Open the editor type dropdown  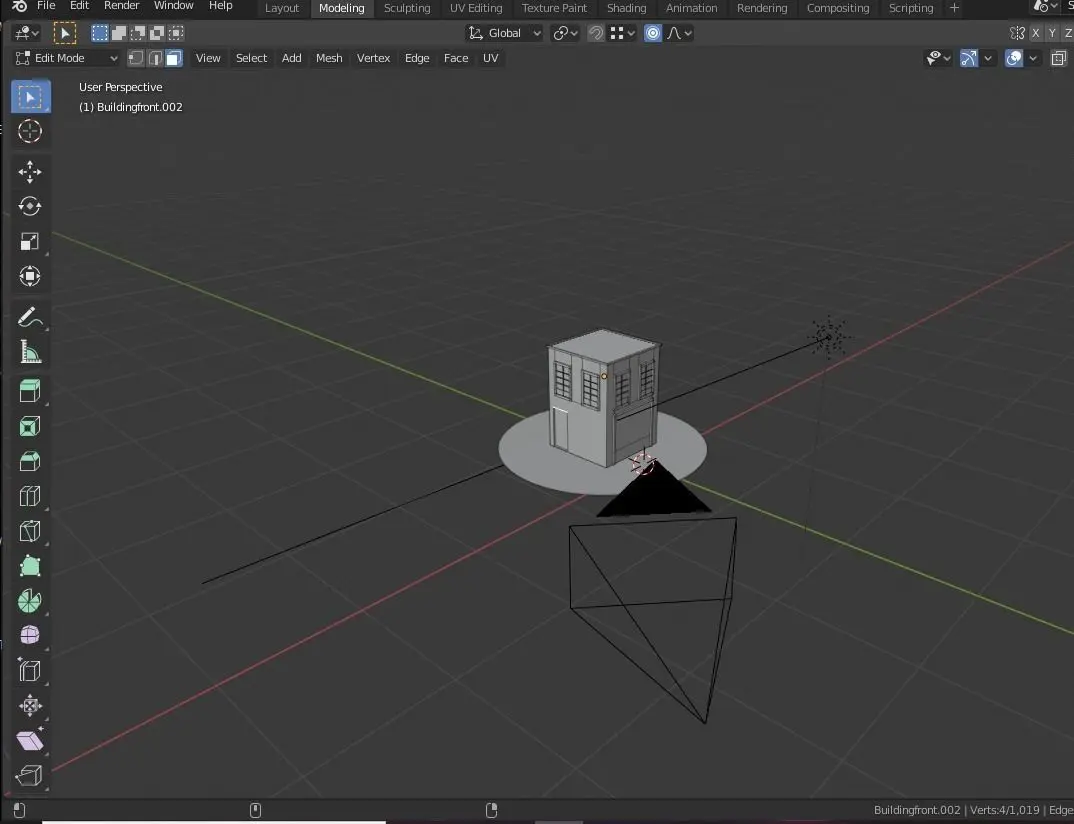point(27,33)
